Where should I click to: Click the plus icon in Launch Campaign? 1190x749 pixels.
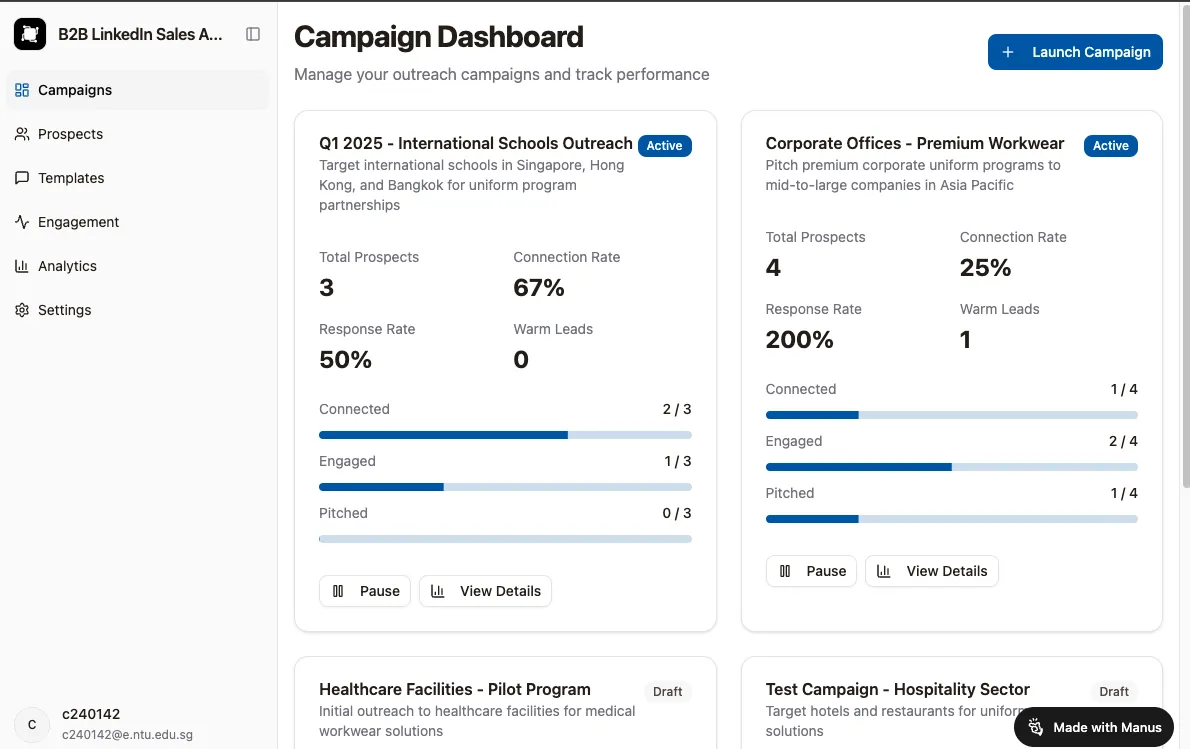[x=1008, y=52]
